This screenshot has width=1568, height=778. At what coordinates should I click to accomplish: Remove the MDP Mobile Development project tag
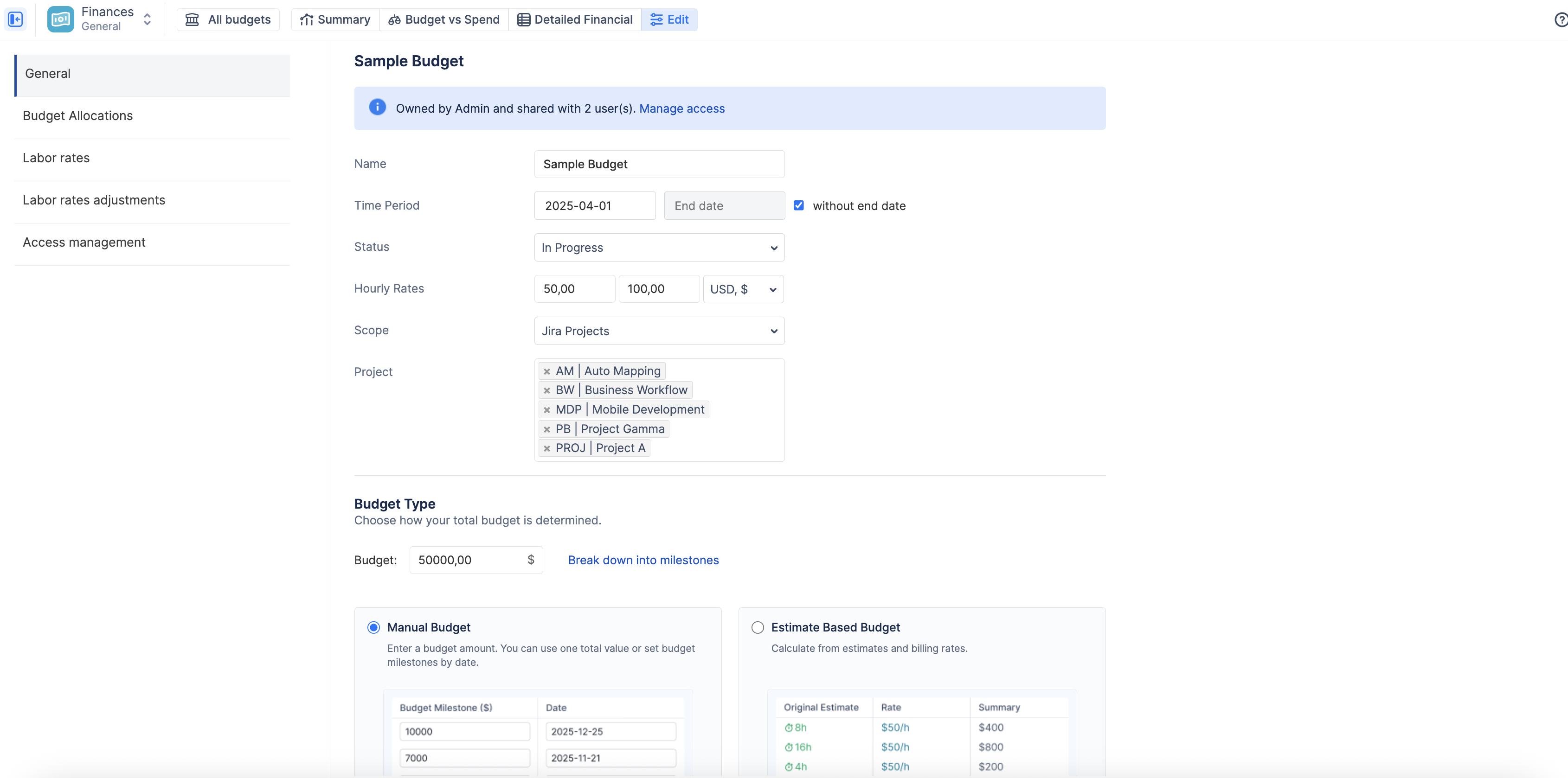546,410
